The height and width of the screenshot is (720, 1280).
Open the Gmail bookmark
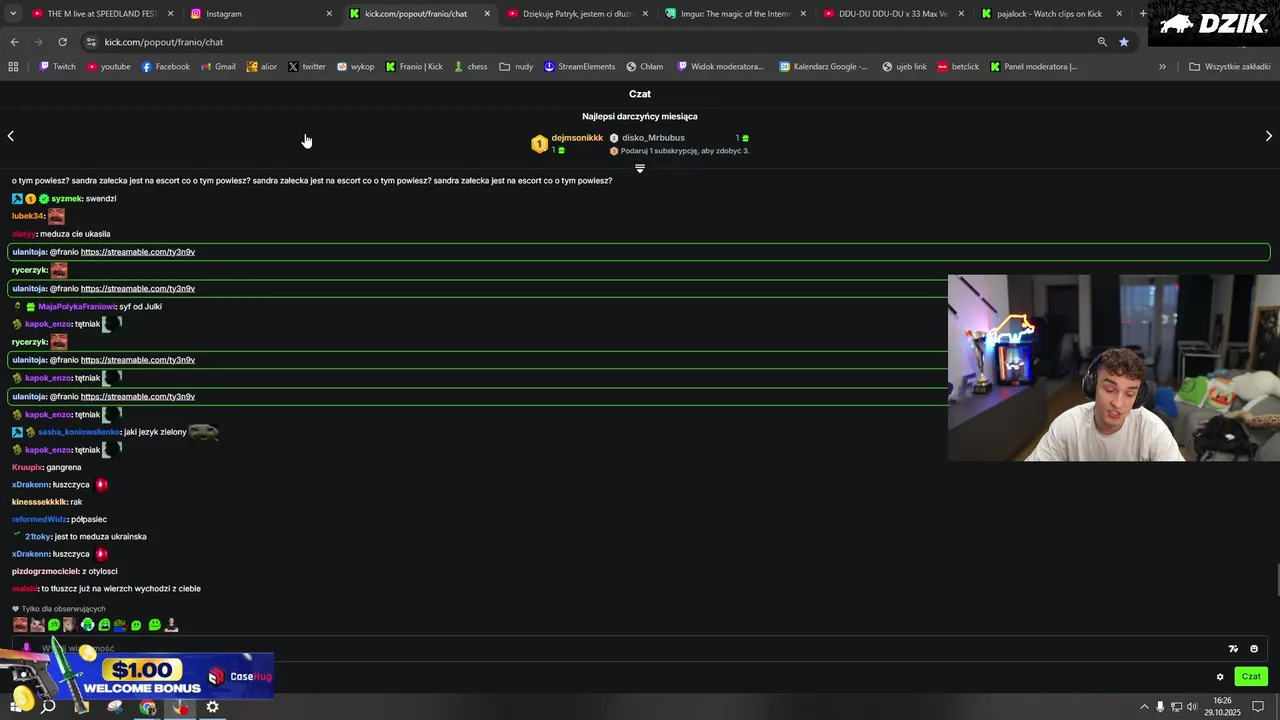point(218,67)
